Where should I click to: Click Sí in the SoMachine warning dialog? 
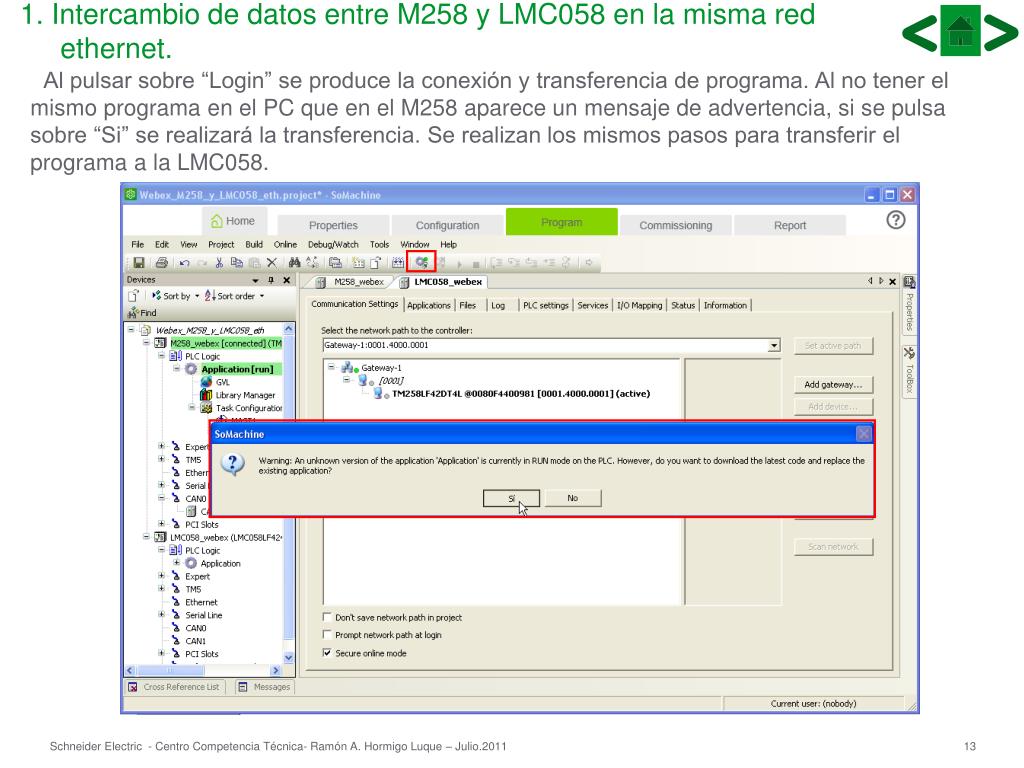pos(511,498)
